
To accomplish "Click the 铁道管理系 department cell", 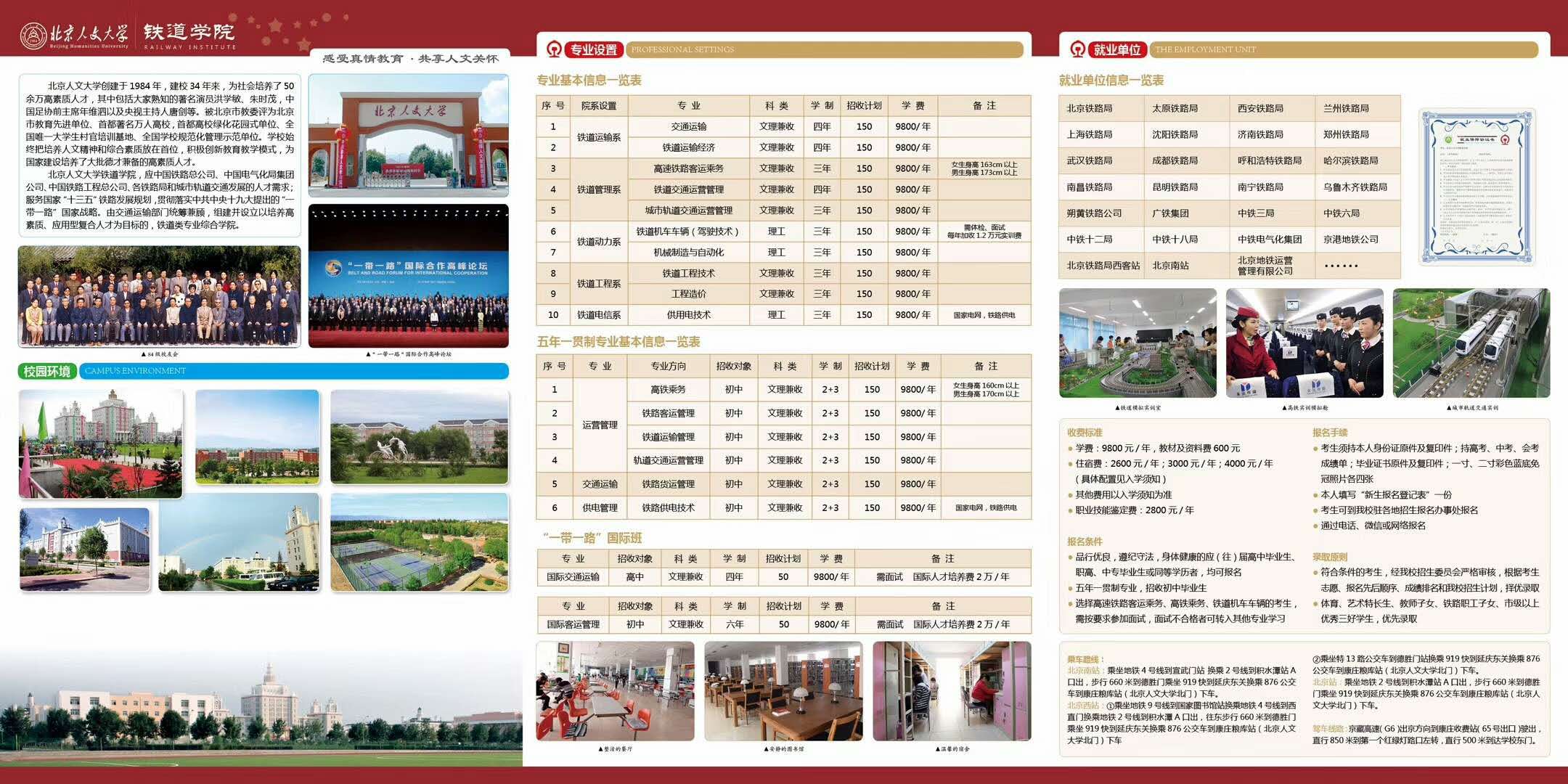I will click(x=599, y=189).
